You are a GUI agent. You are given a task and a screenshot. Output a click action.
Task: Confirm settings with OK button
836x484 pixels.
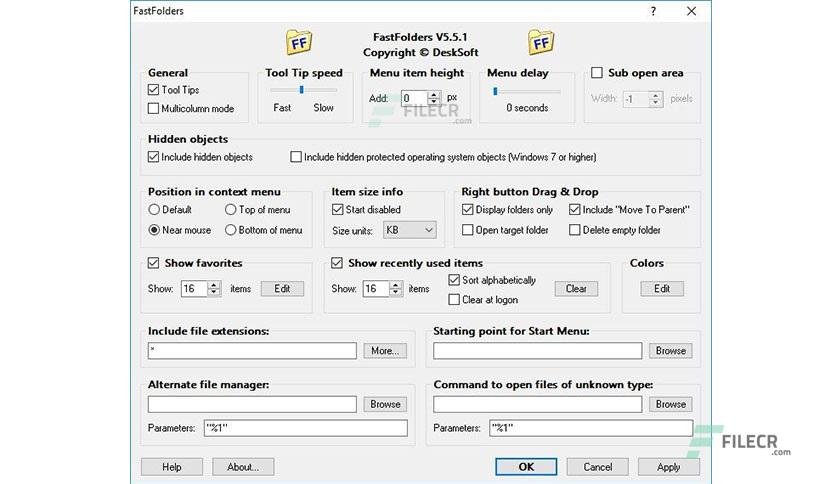tap(526, 467)
